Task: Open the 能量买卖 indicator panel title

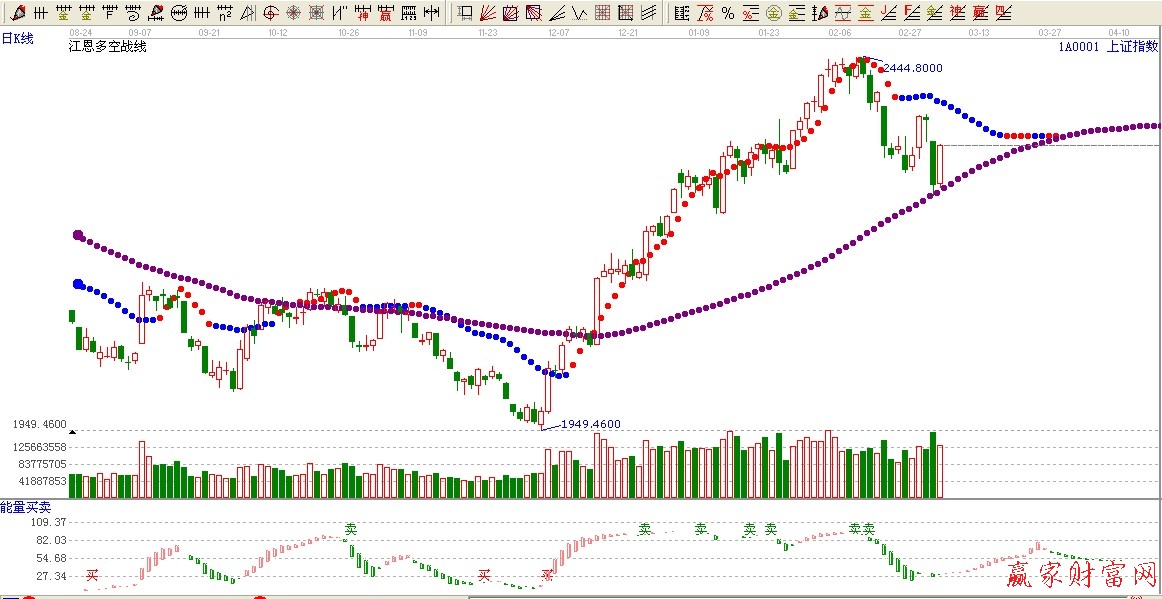Action: click(x=25, y=508)
